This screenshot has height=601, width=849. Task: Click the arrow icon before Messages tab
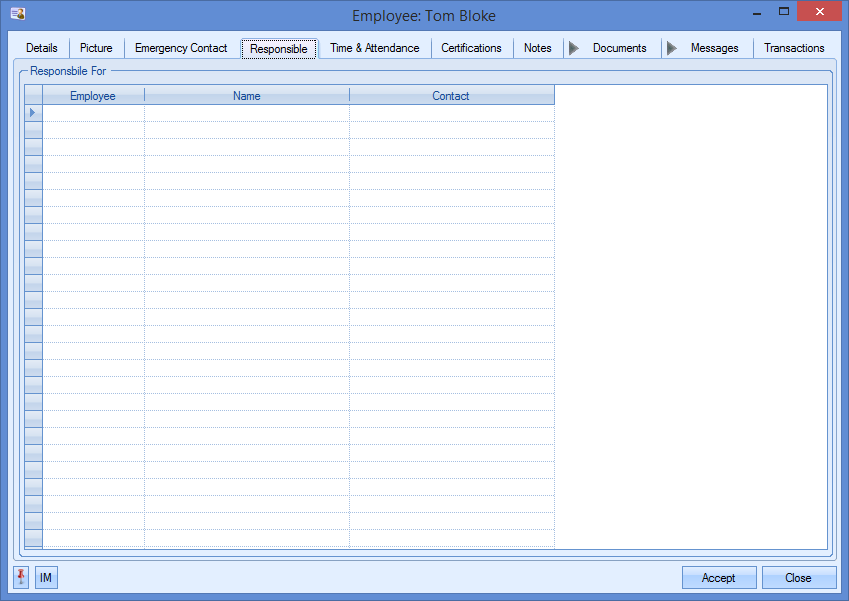(672, 48)
